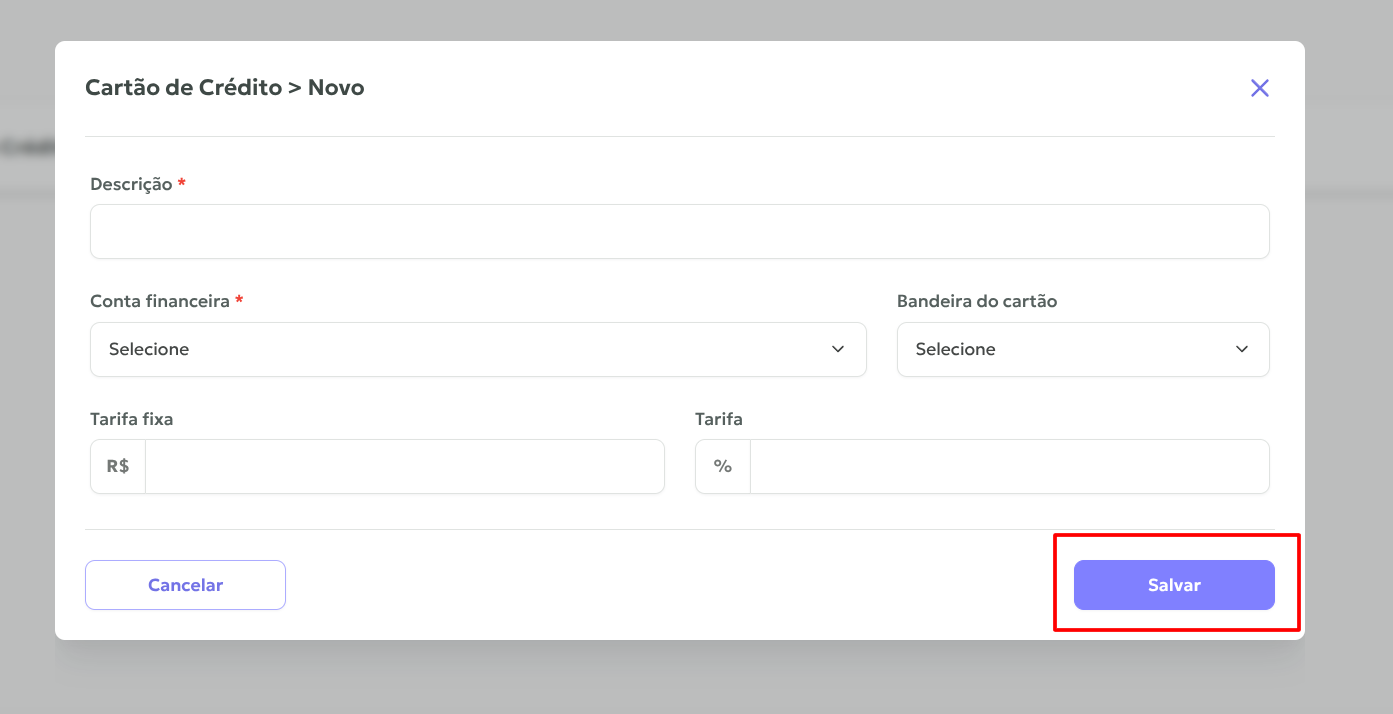Click the Tarifa fixa amount field
The width and height of the screenshot is (1393, 714).
405,467
